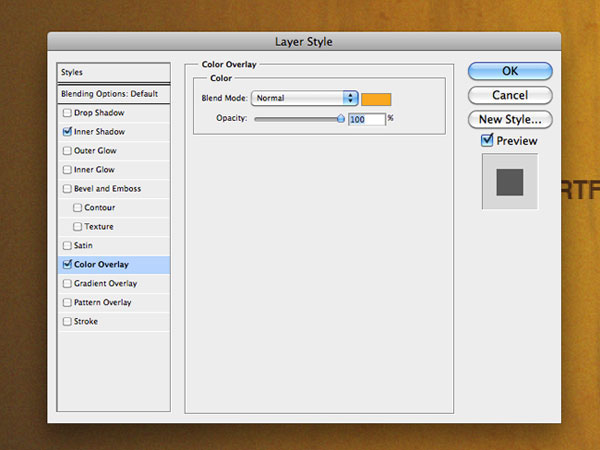The width and height of the screenshot is (600, 450).
Task: Click the Opacity percentage input field
Action: (x=367, y=118)
